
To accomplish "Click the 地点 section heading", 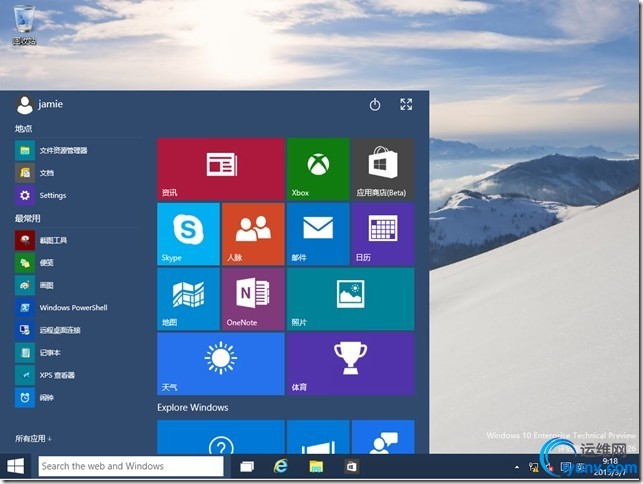I will [23, 129].
